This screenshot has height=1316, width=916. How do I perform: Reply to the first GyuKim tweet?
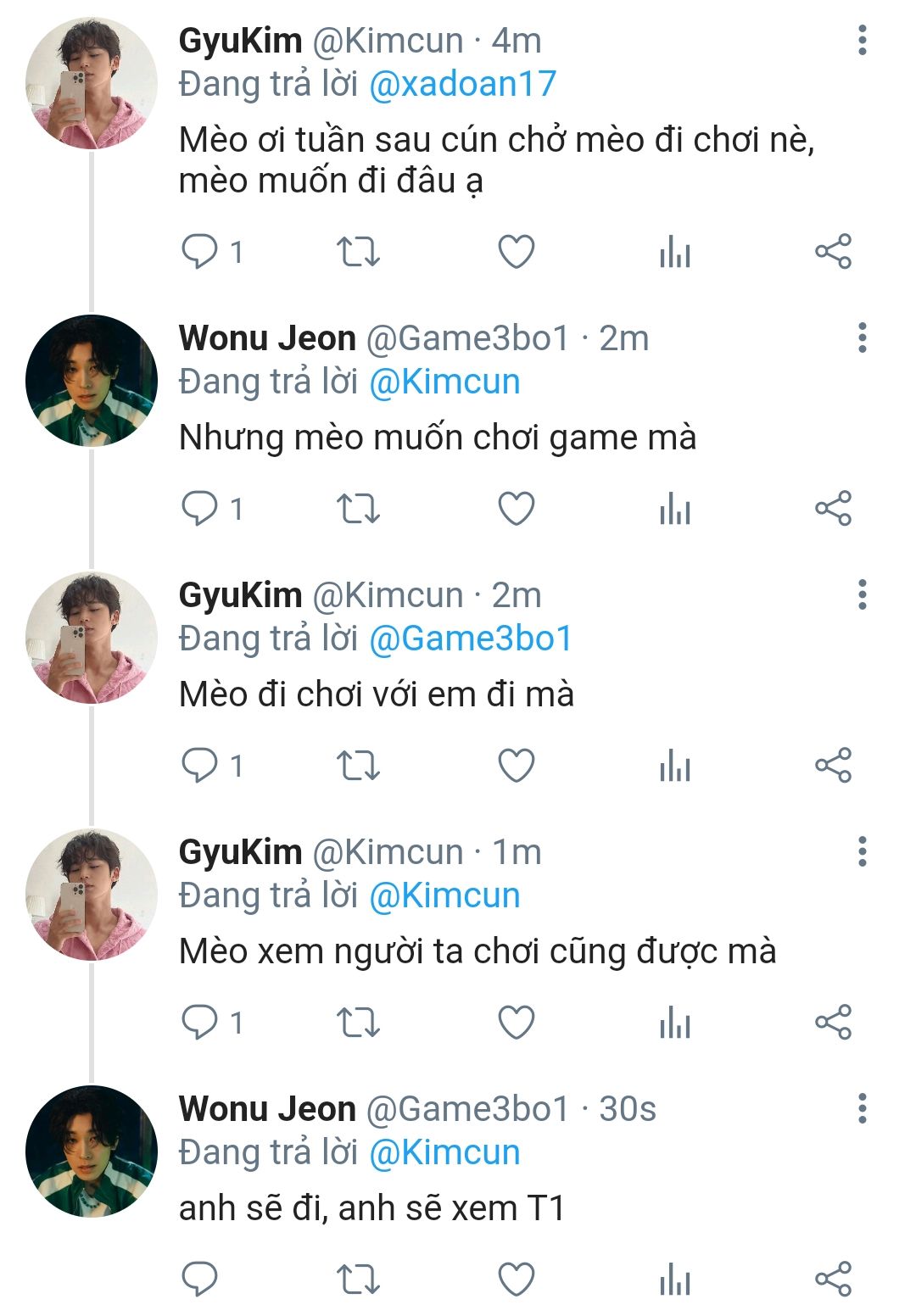(200, 252)
